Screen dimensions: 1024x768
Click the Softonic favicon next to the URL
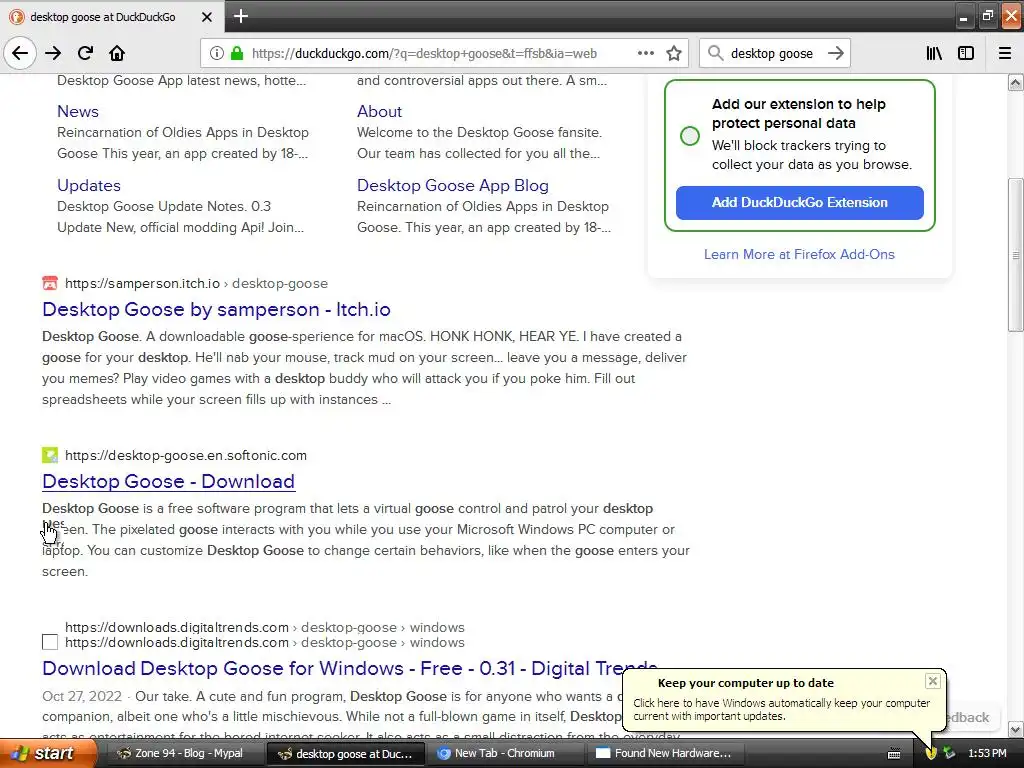coord(50,455)
